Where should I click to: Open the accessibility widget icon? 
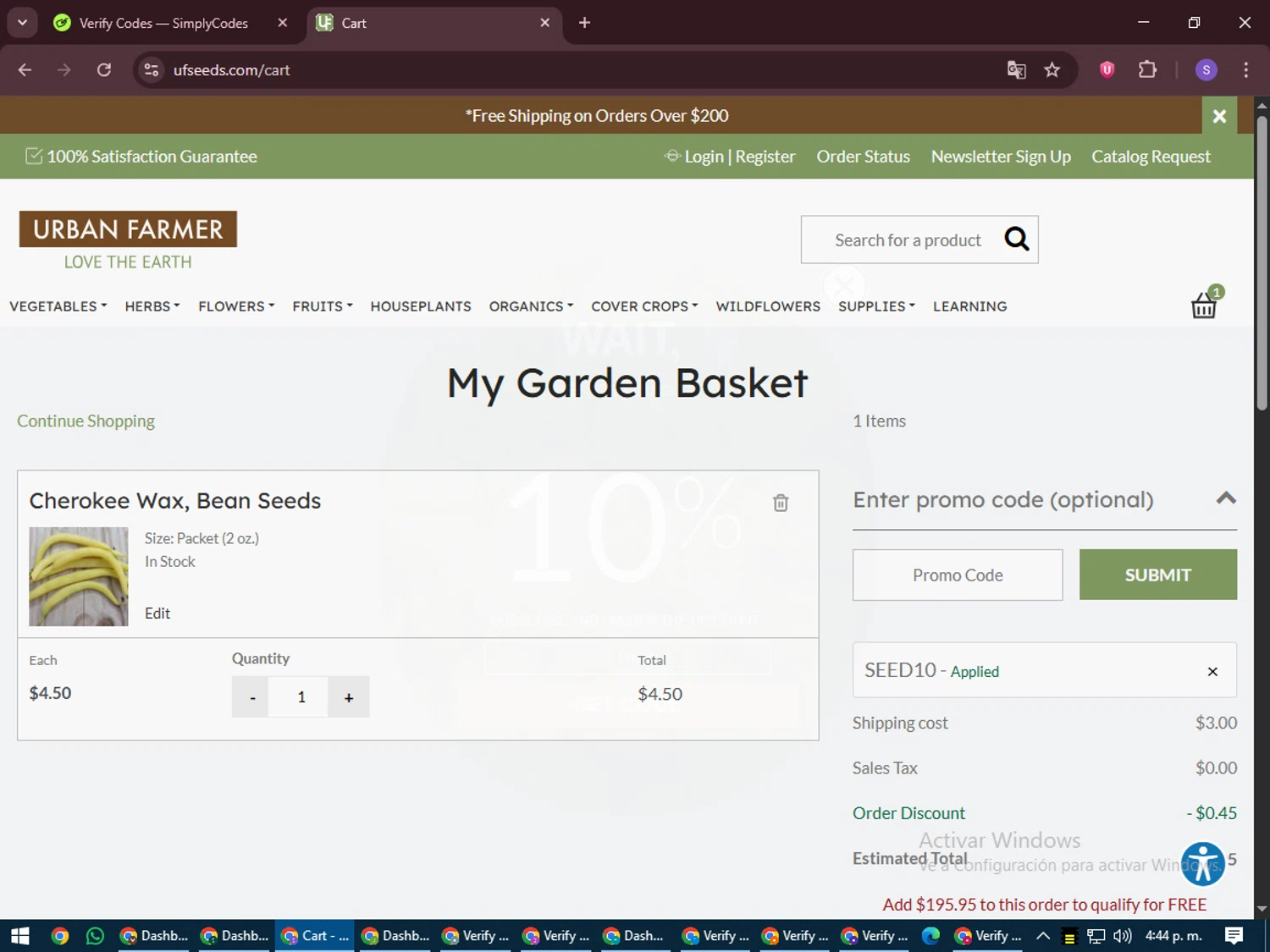pos(1203,864)
